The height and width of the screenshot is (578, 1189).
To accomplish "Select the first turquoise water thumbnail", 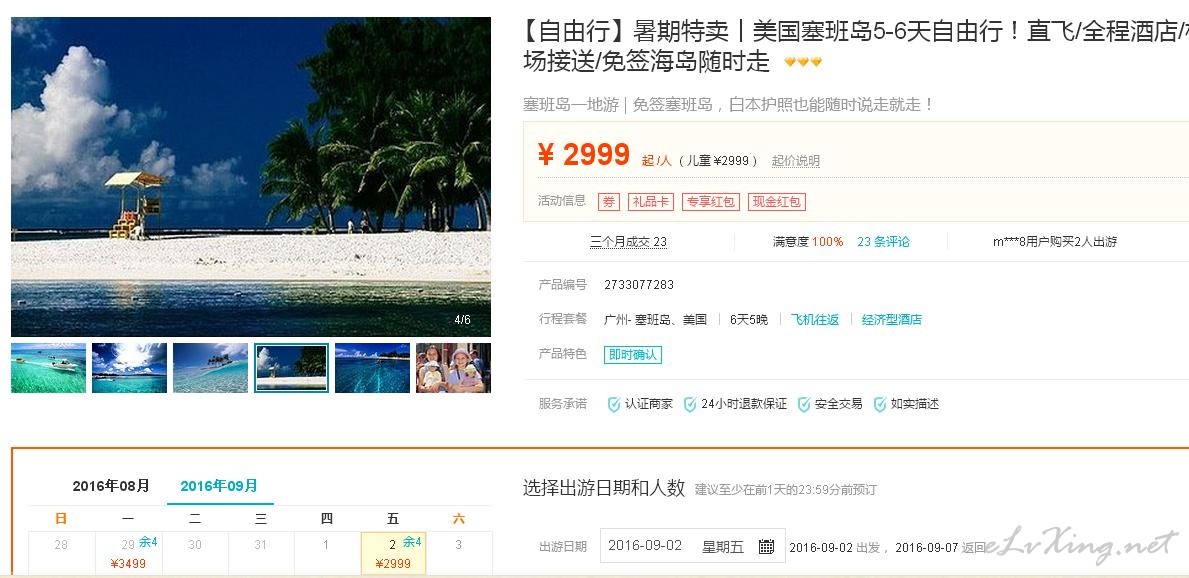I will (49, 368).
